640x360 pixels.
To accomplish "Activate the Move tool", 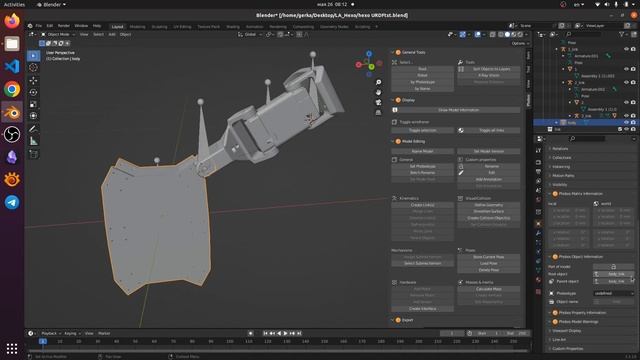I will pos(33,80).
